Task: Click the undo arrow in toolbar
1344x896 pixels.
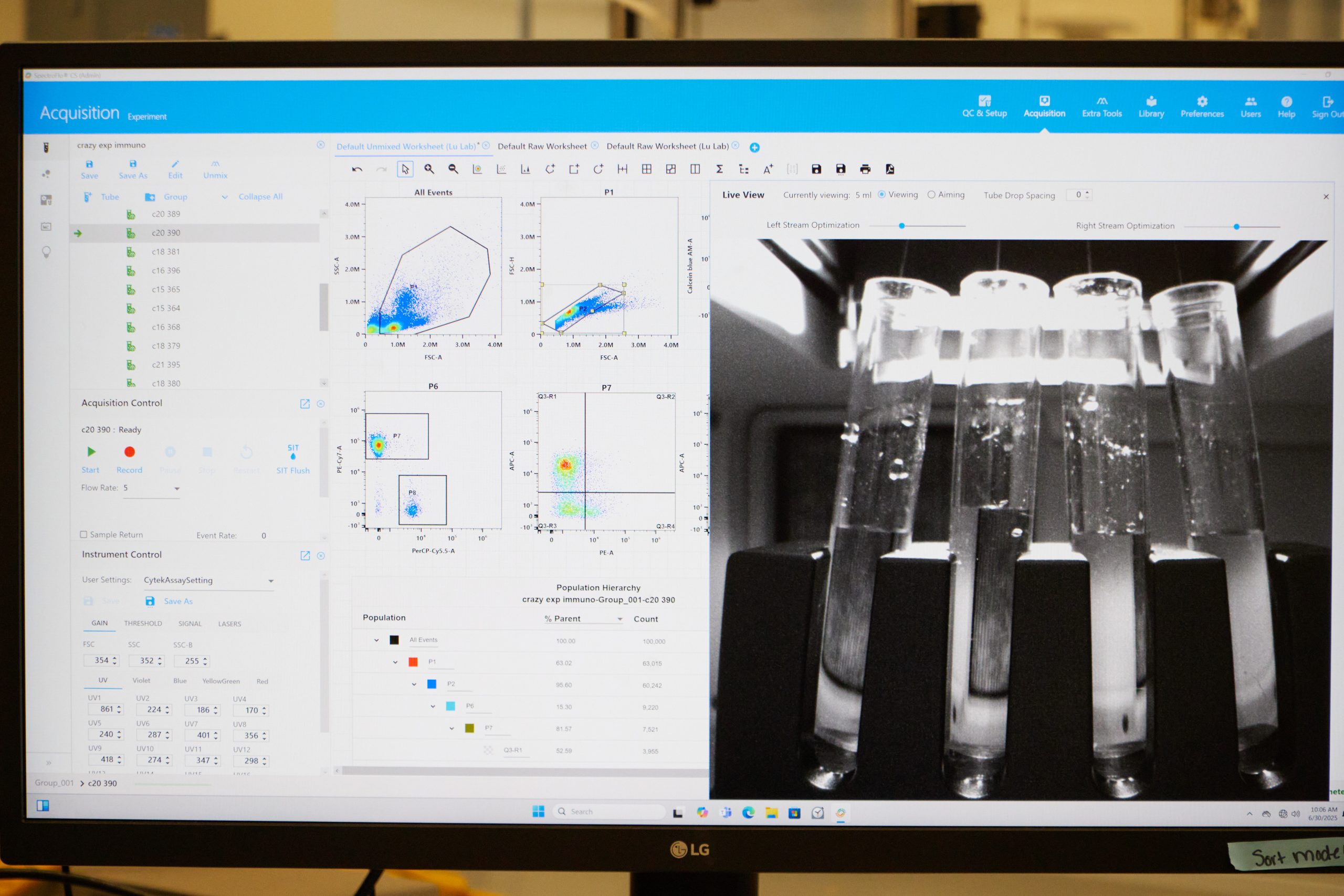Action: coord(357,169)
